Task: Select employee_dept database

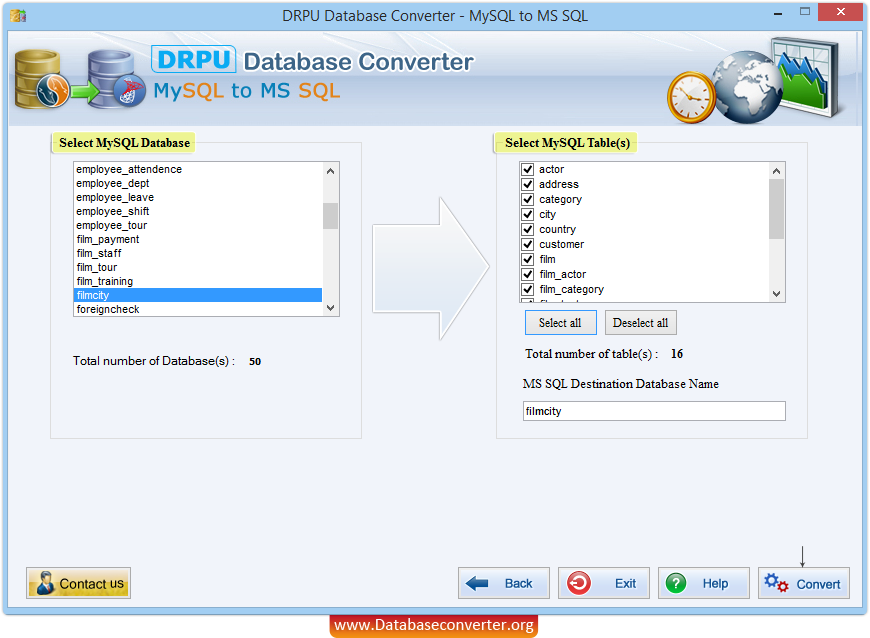Action: coord(198,183)
